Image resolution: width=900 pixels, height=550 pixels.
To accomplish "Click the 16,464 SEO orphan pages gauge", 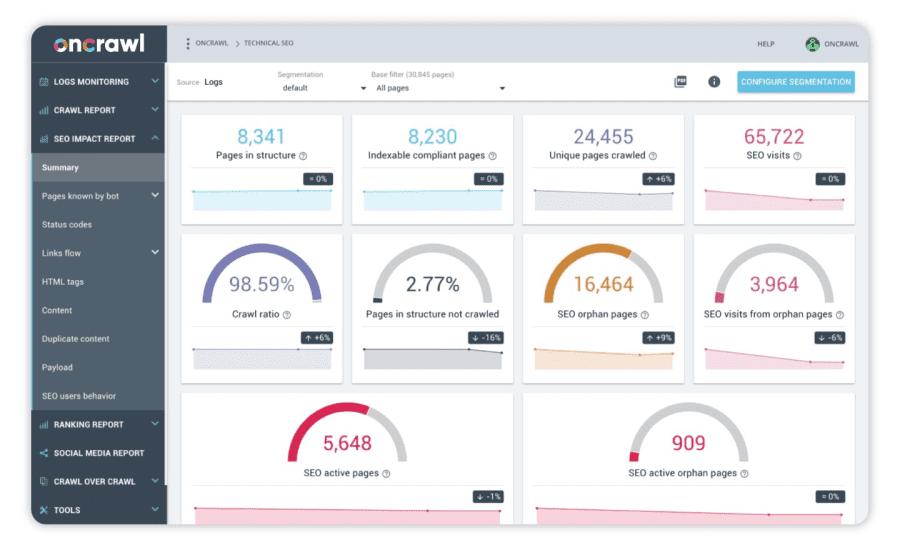I will 603,274.
